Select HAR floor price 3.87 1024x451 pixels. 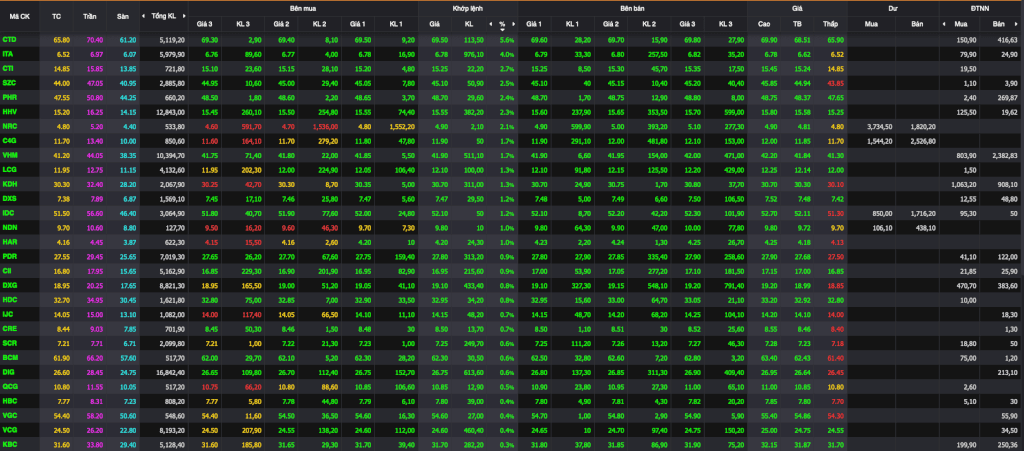[x=129, y=241]
